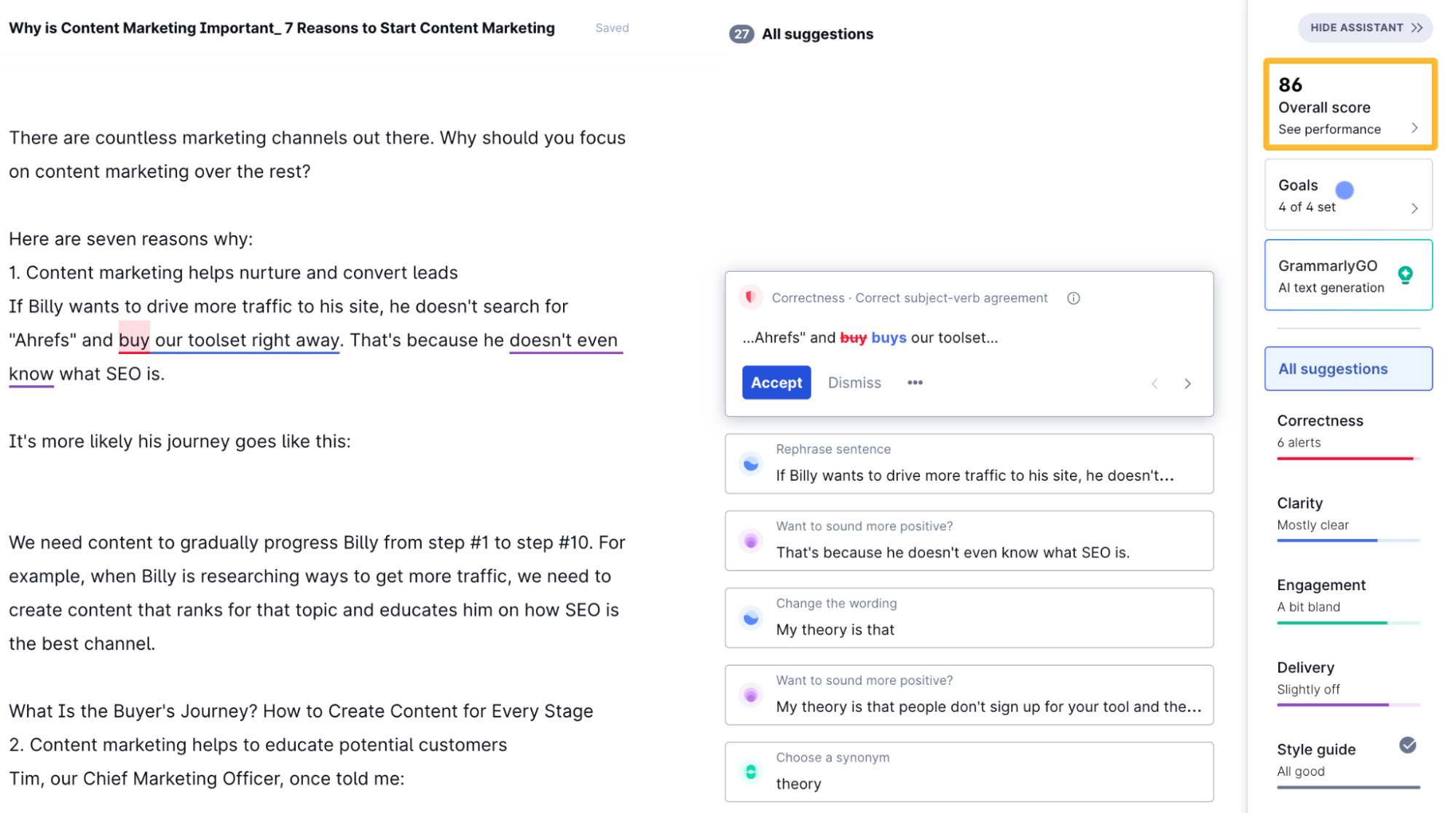The image size is (1456, 813).
Task: Dismiss the subject-verb agreement suggestion
Action: coord(853,382)
